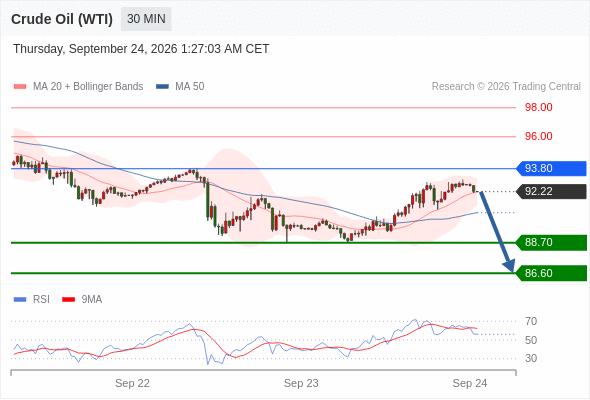Click the 96.00 resistance level label
Image resolution: width=590 pixels, height=400 pixels.
[538, 136]
